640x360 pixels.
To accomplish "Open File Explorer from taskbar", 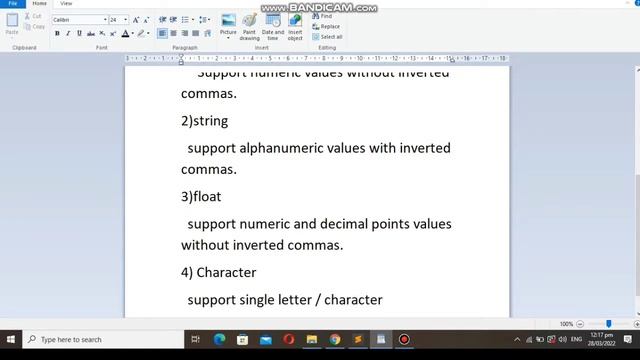I will tap(312, 339).
